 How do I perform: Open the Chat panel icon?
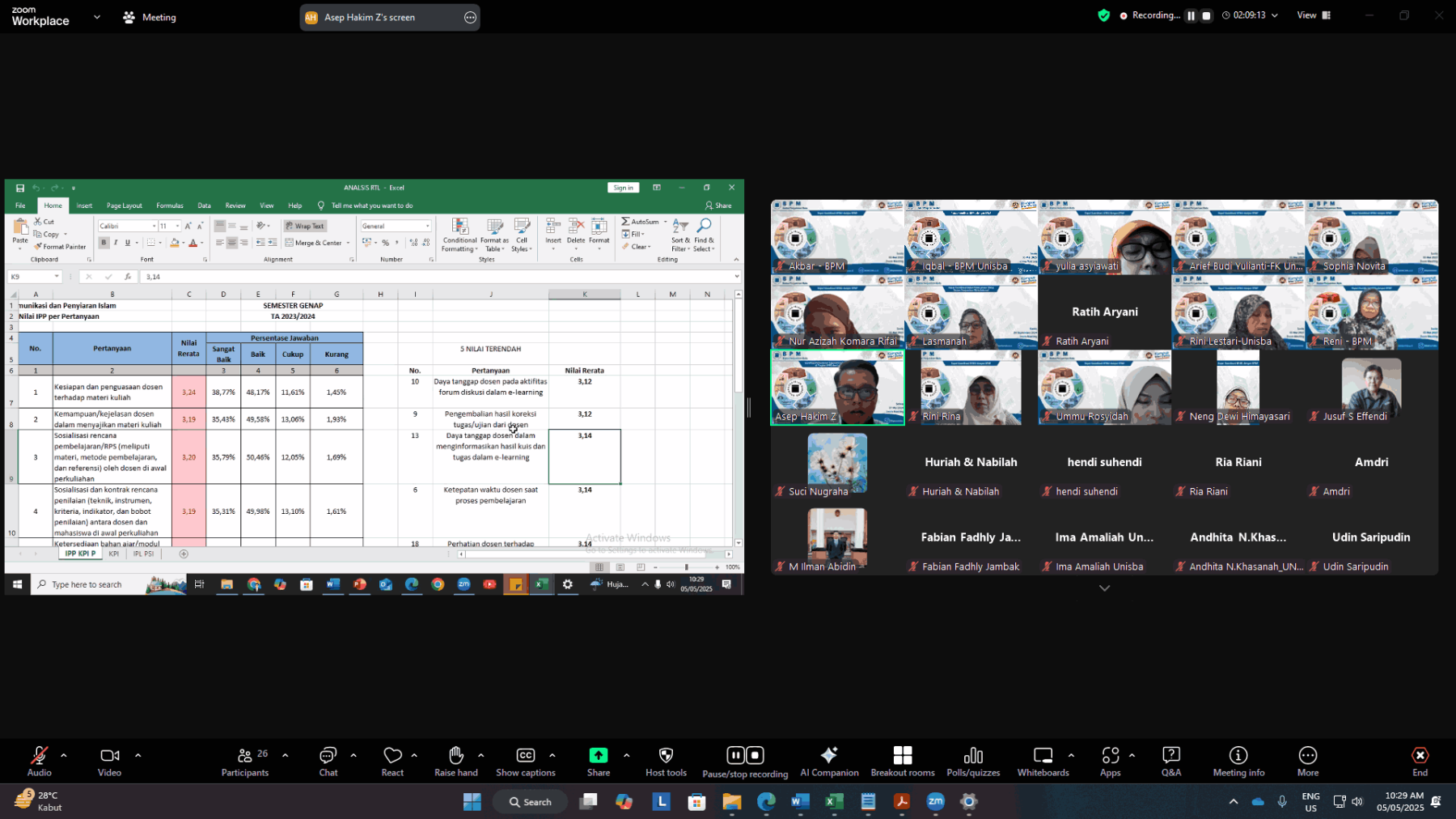coord(328,755)
